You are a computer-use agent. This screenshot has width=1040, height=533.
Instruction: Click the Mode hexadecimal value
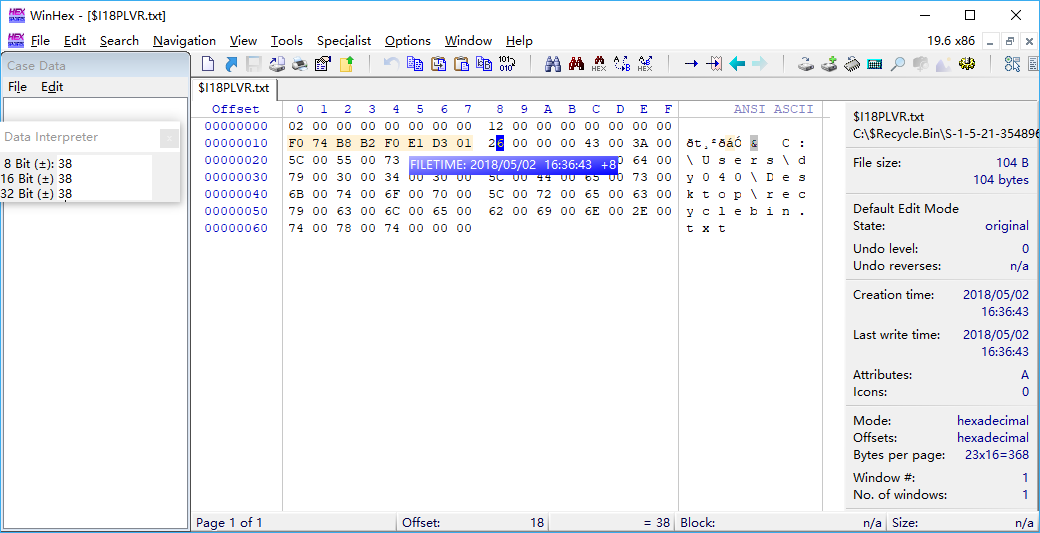coord(993,421)
